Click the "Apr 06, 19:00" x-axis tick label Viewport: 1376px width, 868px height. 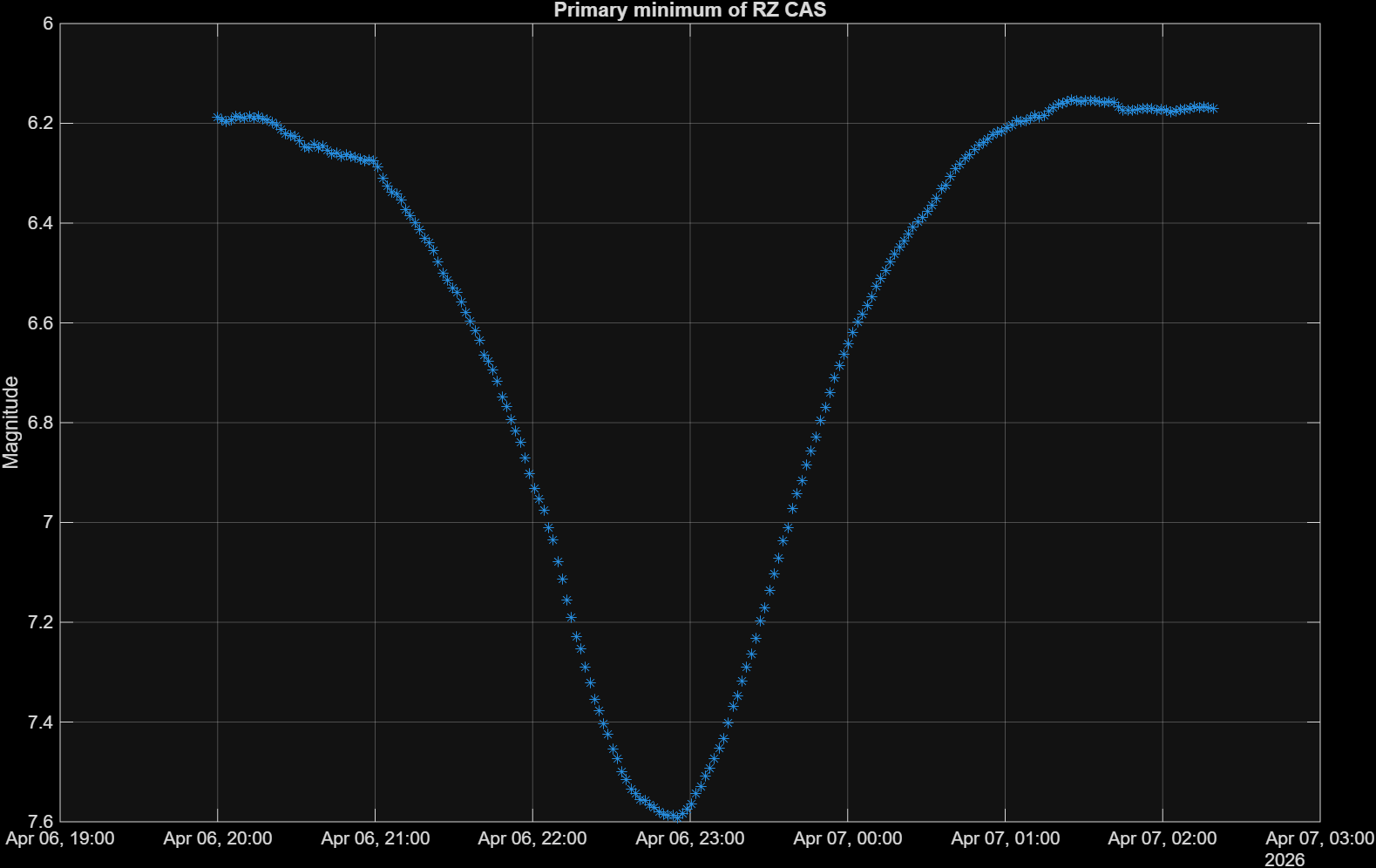(x=60, y=838)
